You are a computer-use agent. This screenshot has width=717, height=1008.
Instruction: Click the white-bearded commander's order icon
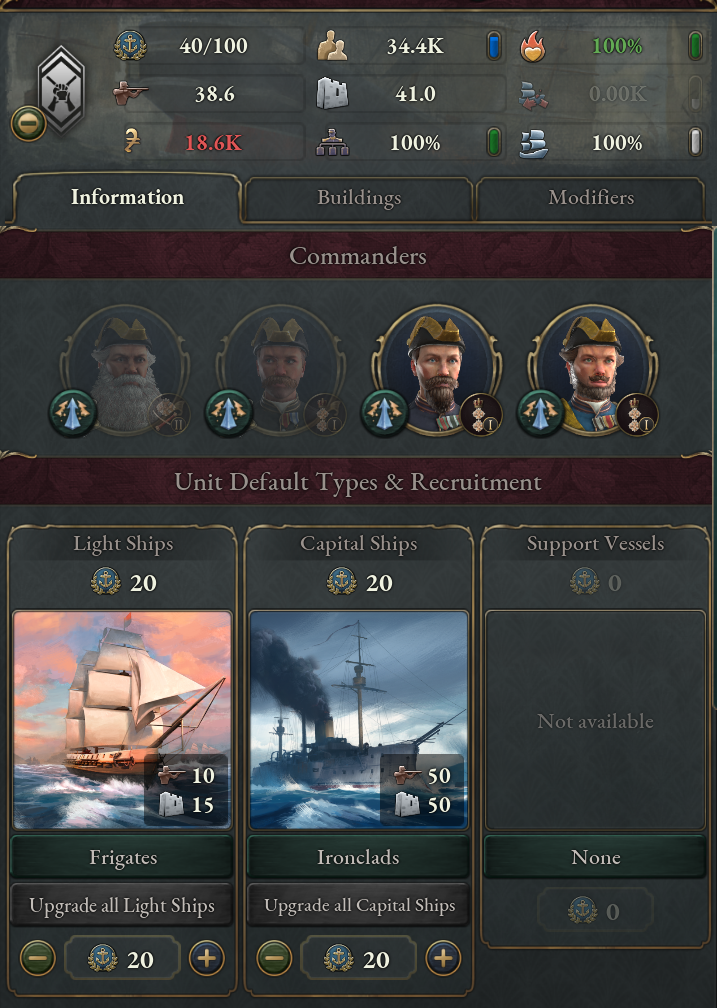[73, 413]
